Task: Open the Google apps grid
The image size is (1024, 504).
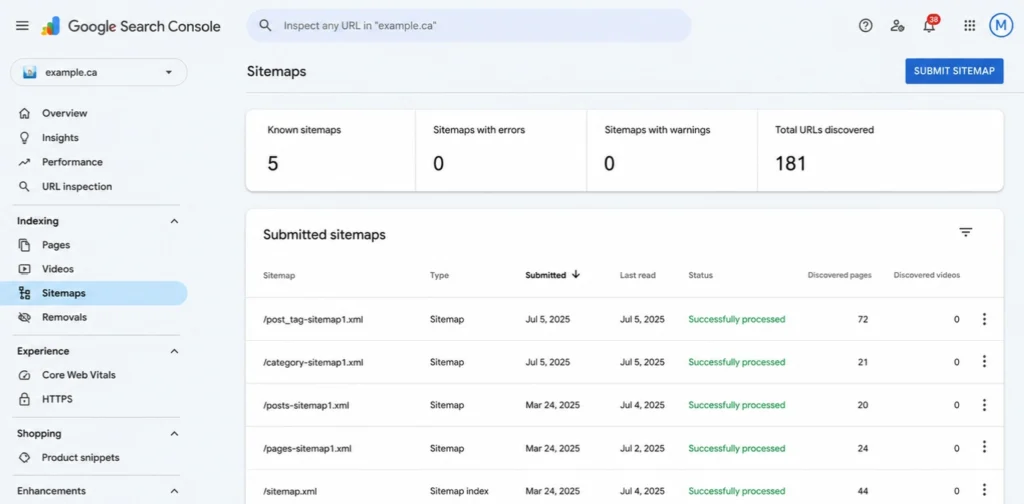Action: (x=970, y=25)
